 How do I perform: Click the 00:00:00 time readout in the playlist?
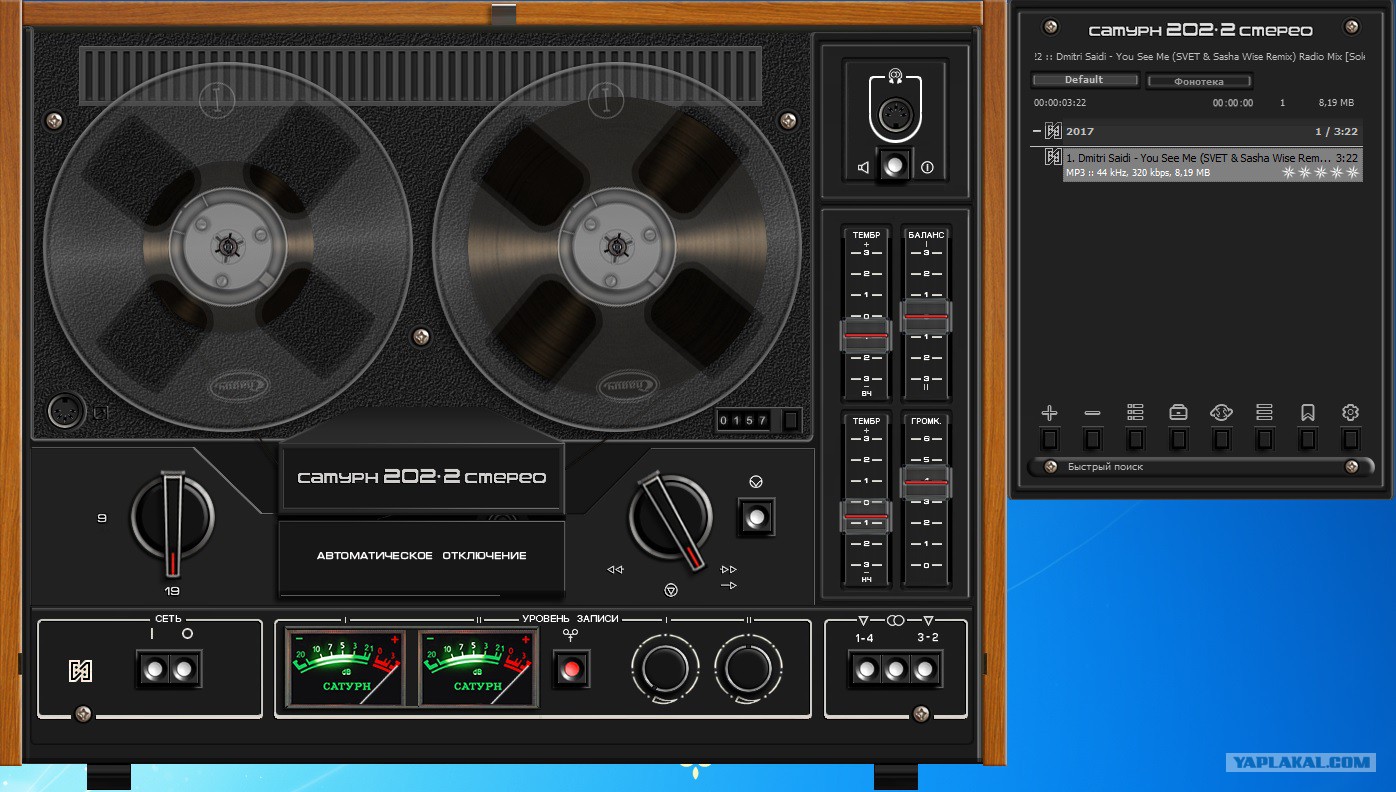pos(1233,103)
